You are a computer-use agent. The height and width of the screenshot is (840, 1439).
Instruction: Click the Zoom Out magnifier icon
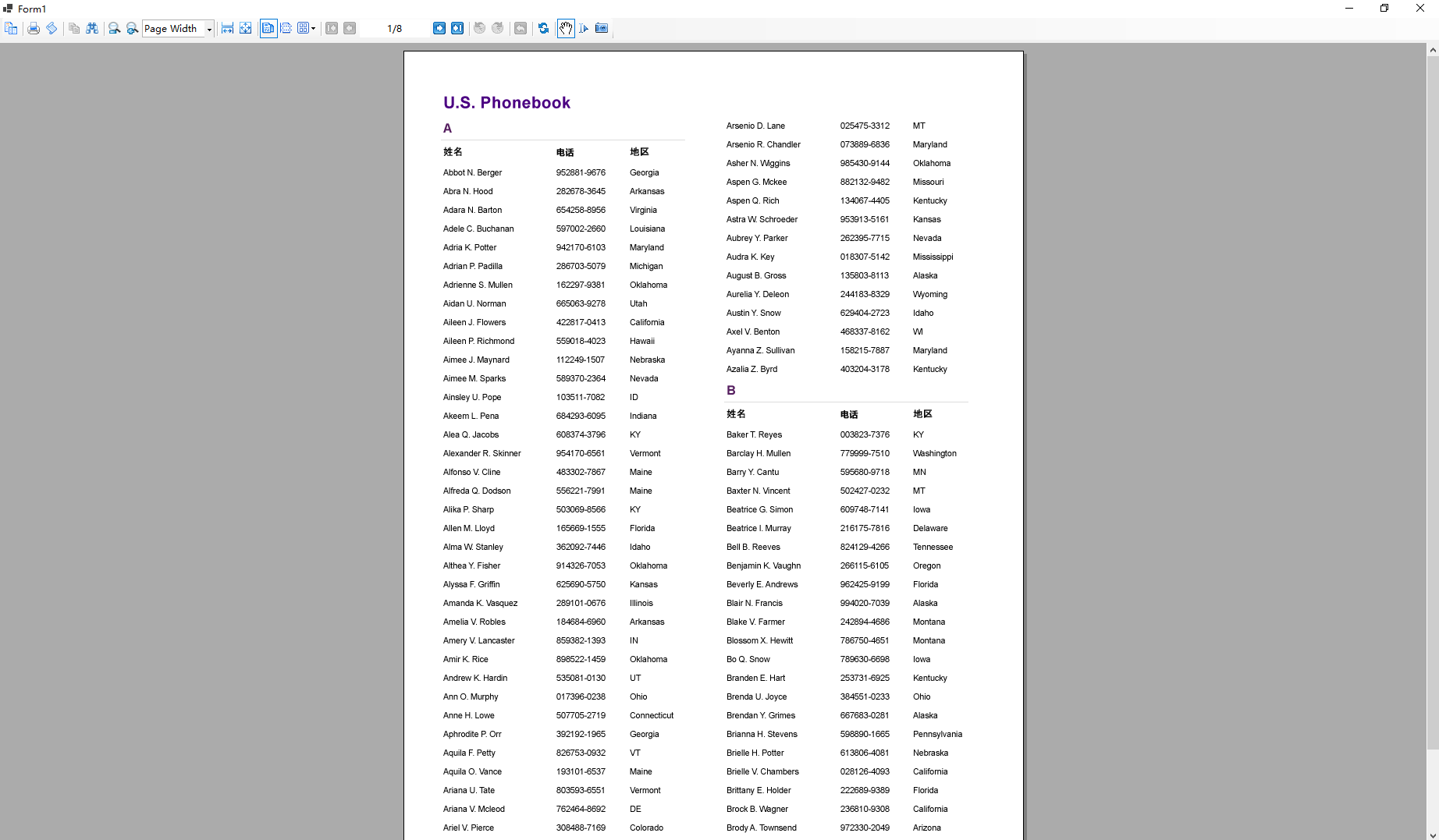click(x=114, y=28)
